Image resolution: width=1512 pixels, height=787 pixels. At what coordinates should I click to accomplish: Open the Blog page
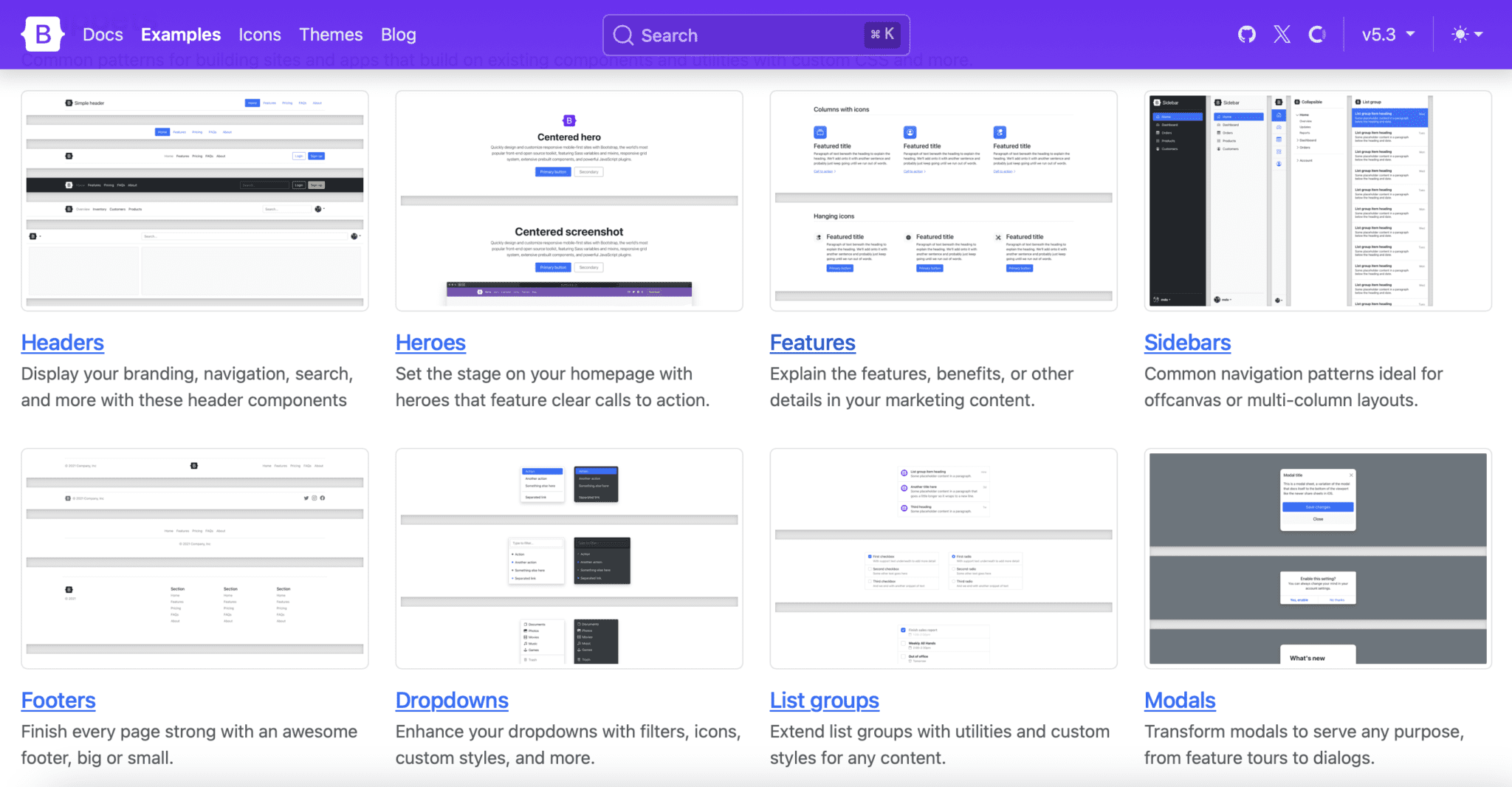coord(397,34)
